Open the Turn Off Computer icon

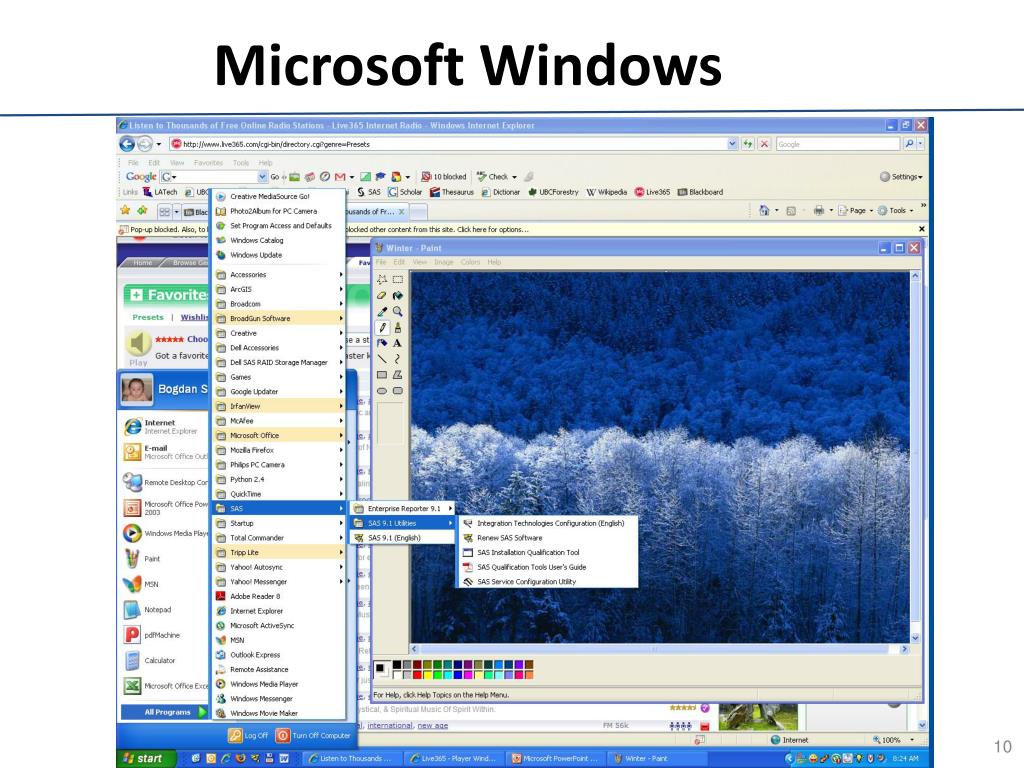tap(283, 735)
